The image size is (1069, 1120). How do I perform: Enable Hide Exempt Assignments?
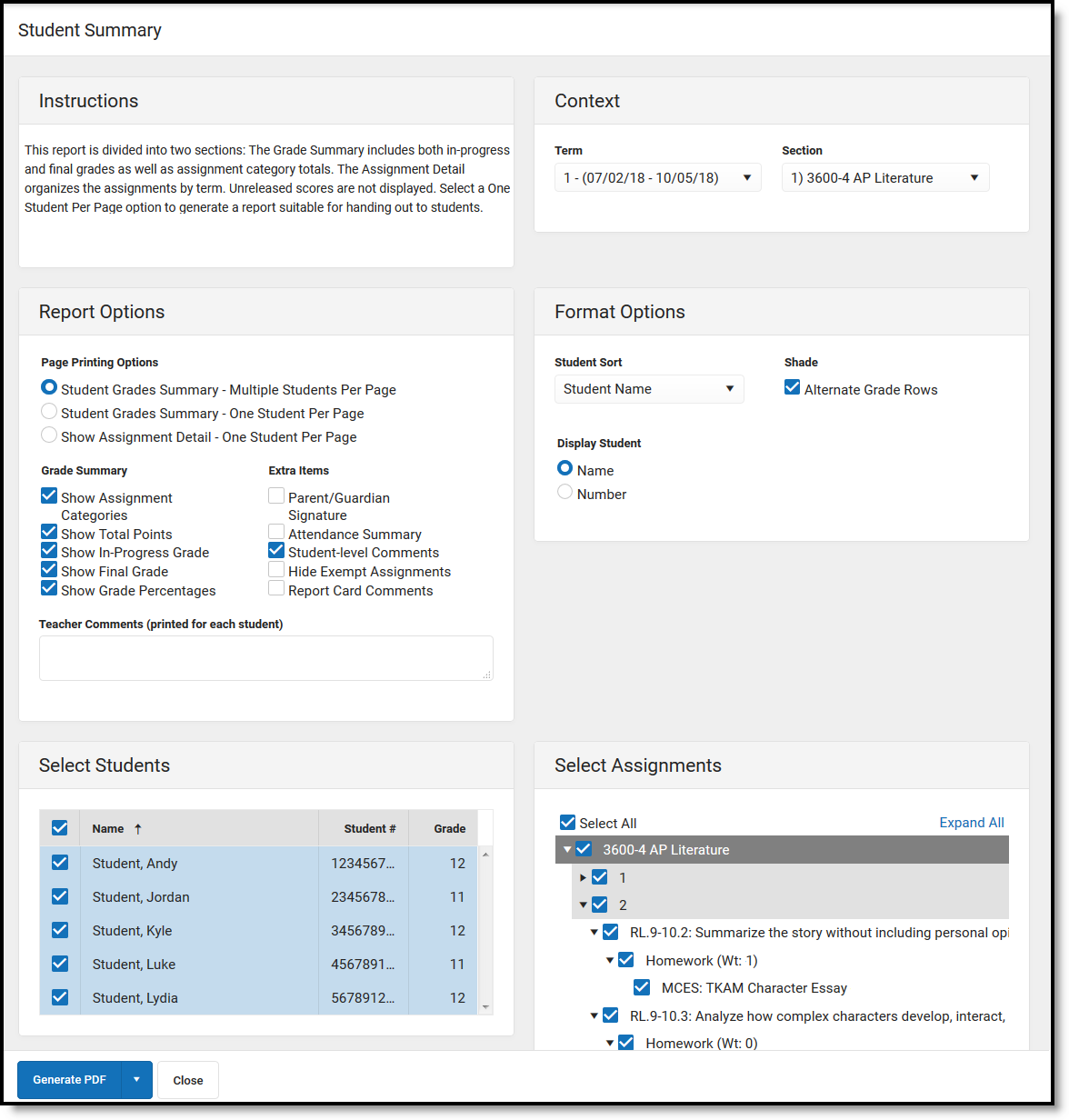click(276, 569)
